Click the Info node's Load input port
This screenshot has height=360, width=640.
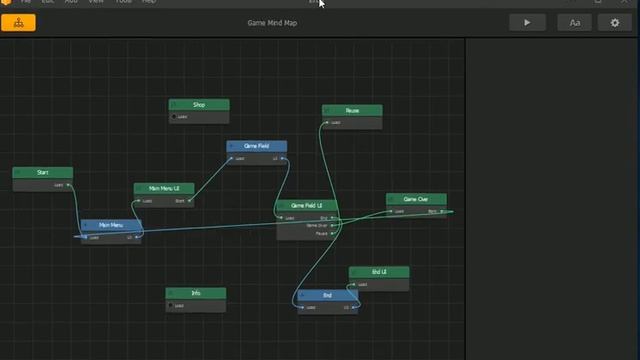click(x=170, y=305)
